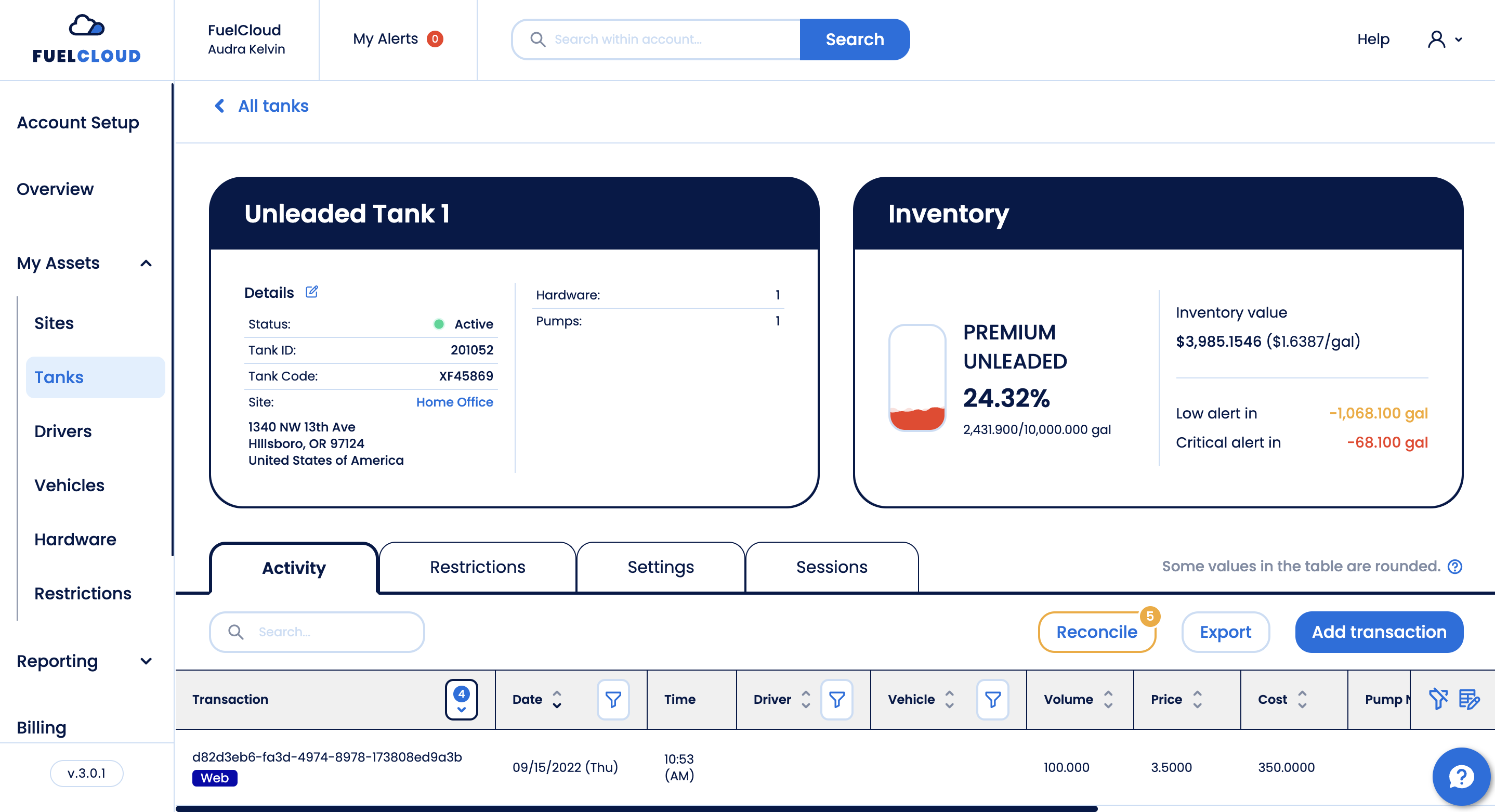This screenshot has width=1495, height=812.
Task: Click the activity search magnifier icon
Action: (235, 632)
